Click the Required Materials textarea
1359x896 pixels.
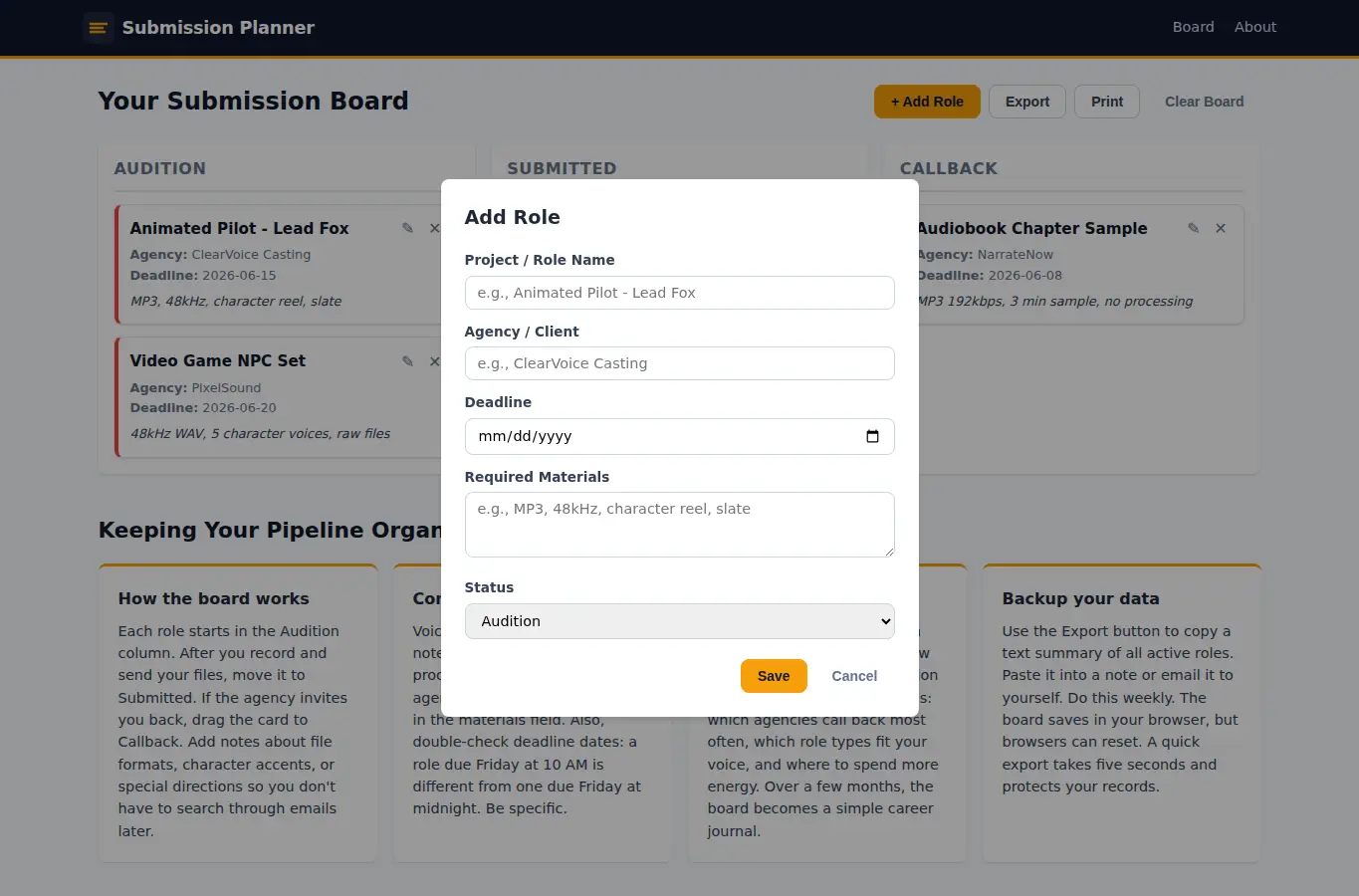(x=679, y=525)
